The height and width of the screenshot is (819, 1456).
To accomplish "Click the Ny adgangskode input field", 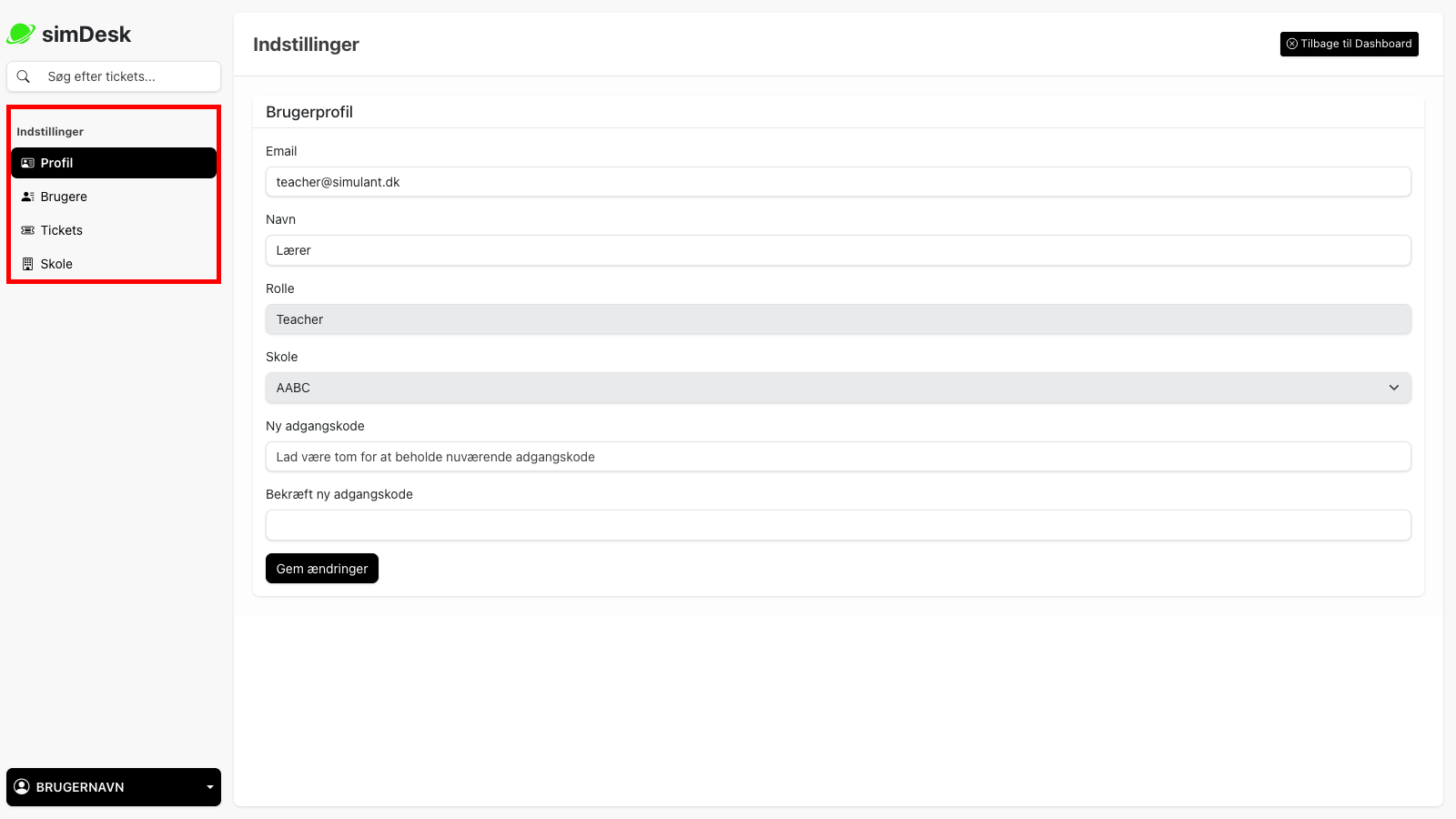I will [x=837, y=457].
